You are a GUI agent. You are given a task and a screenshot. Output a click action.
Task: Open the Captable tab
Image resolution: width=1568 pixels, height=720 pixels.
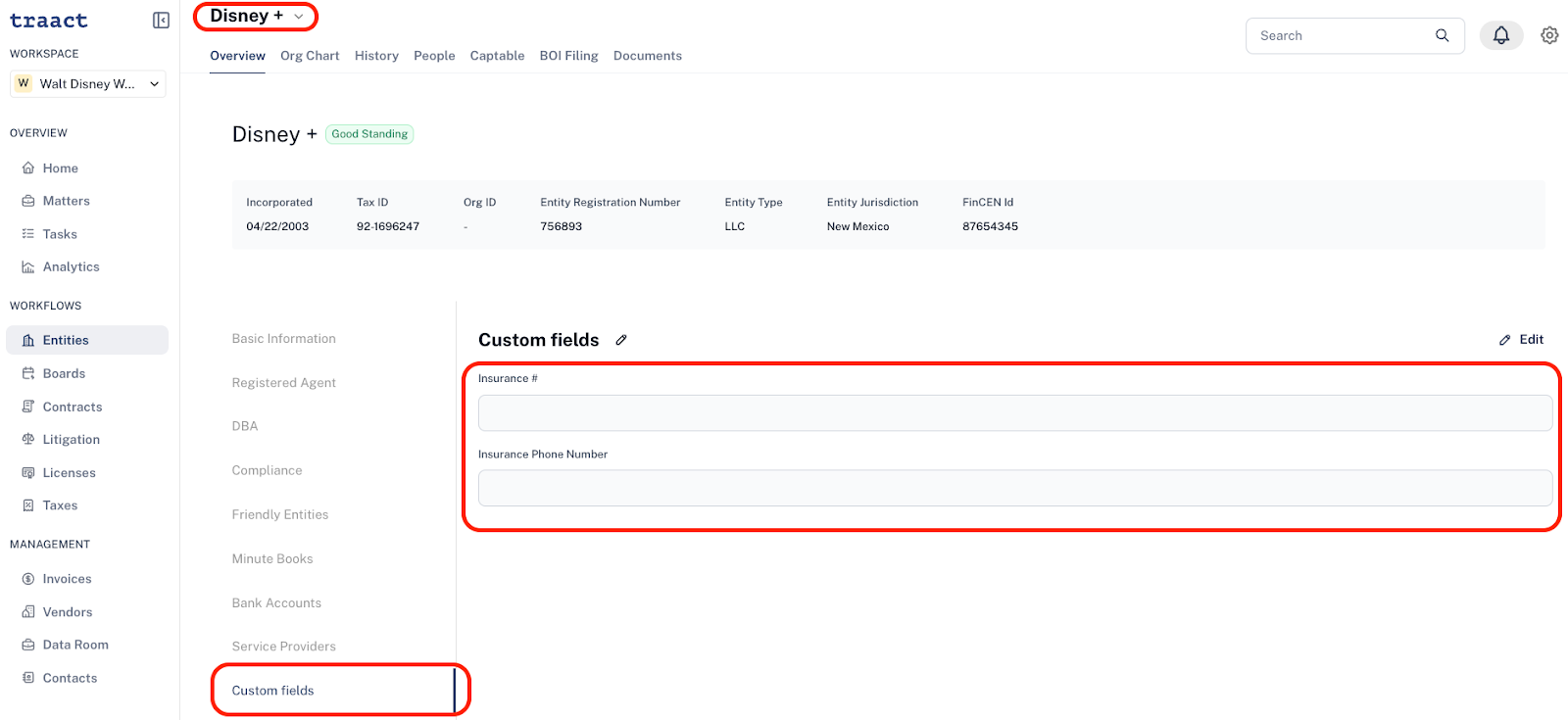[497, 56]
